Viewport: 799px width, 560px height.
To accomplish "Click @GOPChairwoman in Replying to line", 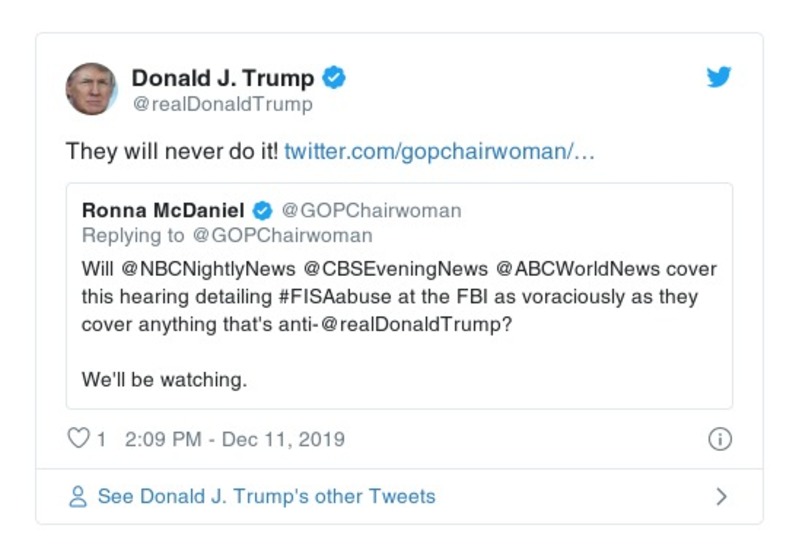I will pyautogui.click(x=282, y=236).
